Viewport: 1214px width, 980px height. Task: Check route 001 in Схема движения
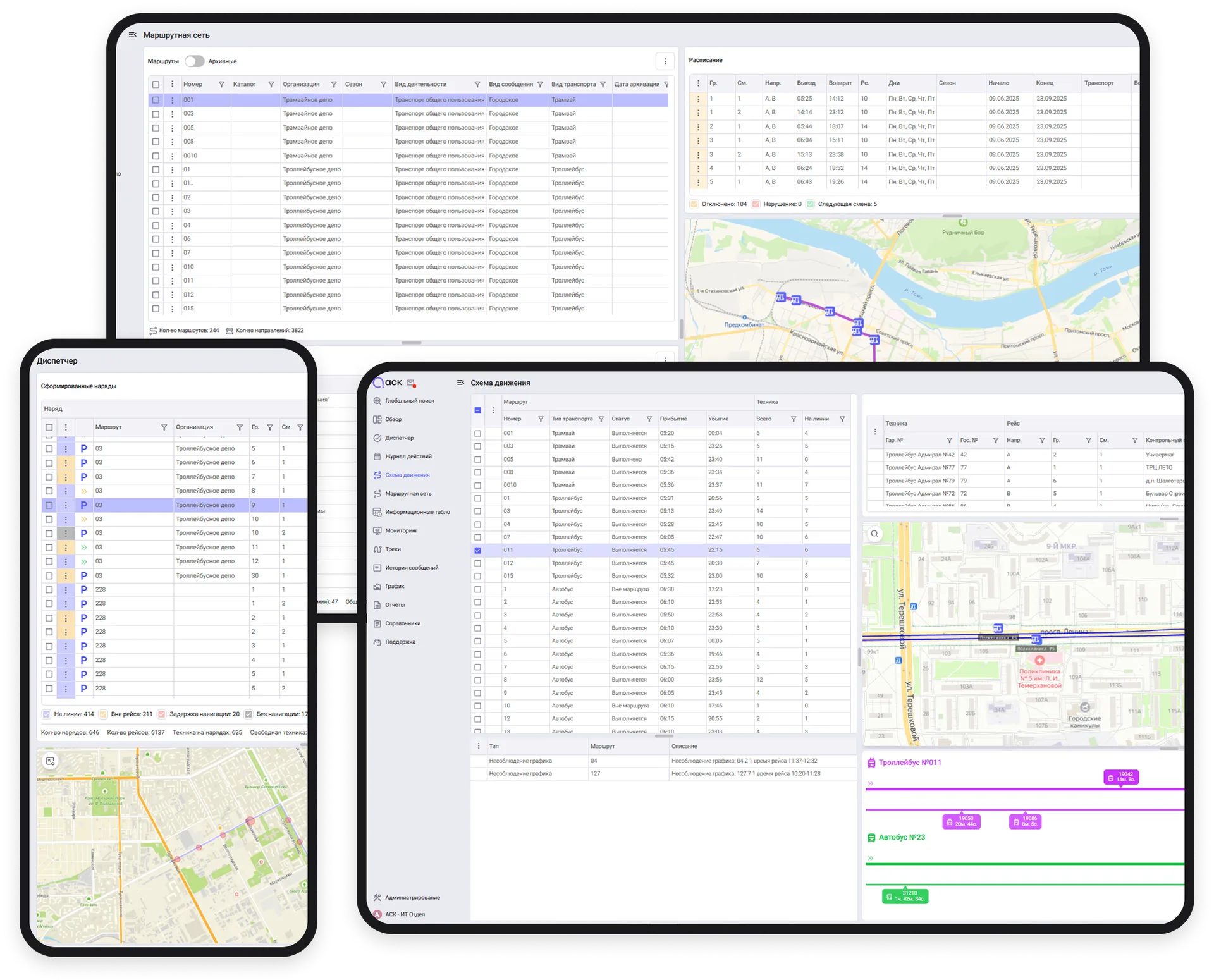pos(477,434)
